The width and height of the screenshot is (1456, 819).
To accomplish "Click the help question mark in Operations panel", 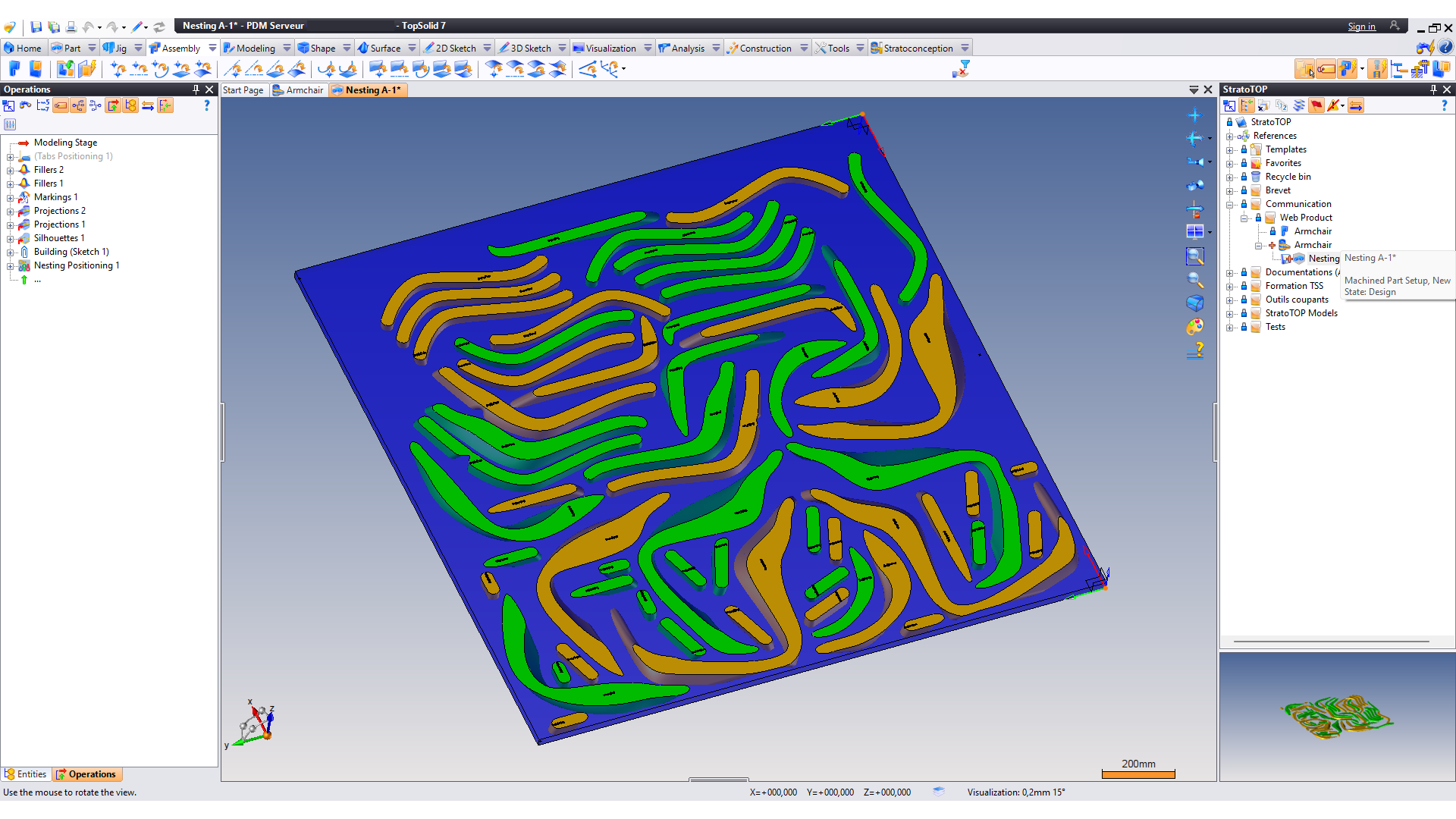I will tap(206, 105).
